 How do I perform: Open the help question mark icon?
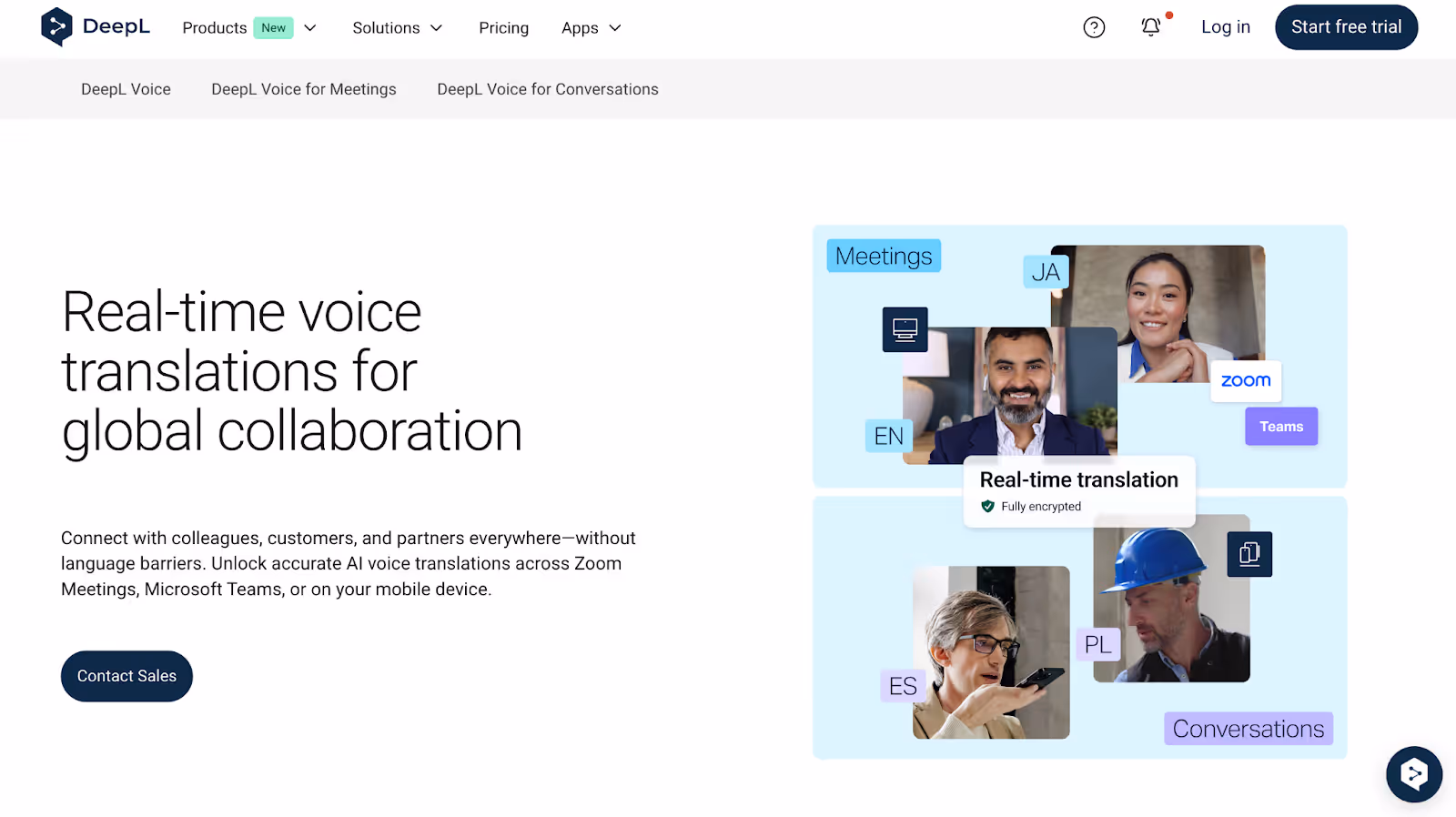coord(1094,27)
